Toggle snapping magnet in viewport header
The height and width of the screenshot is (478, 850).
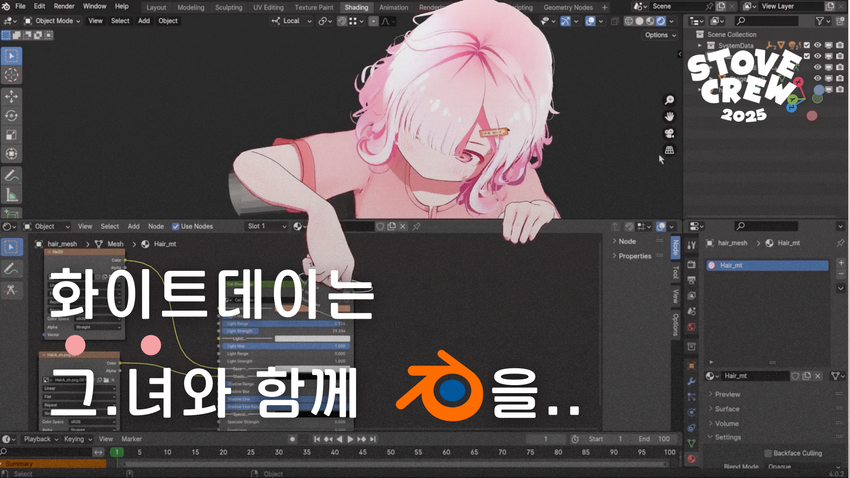click(342, 21)
